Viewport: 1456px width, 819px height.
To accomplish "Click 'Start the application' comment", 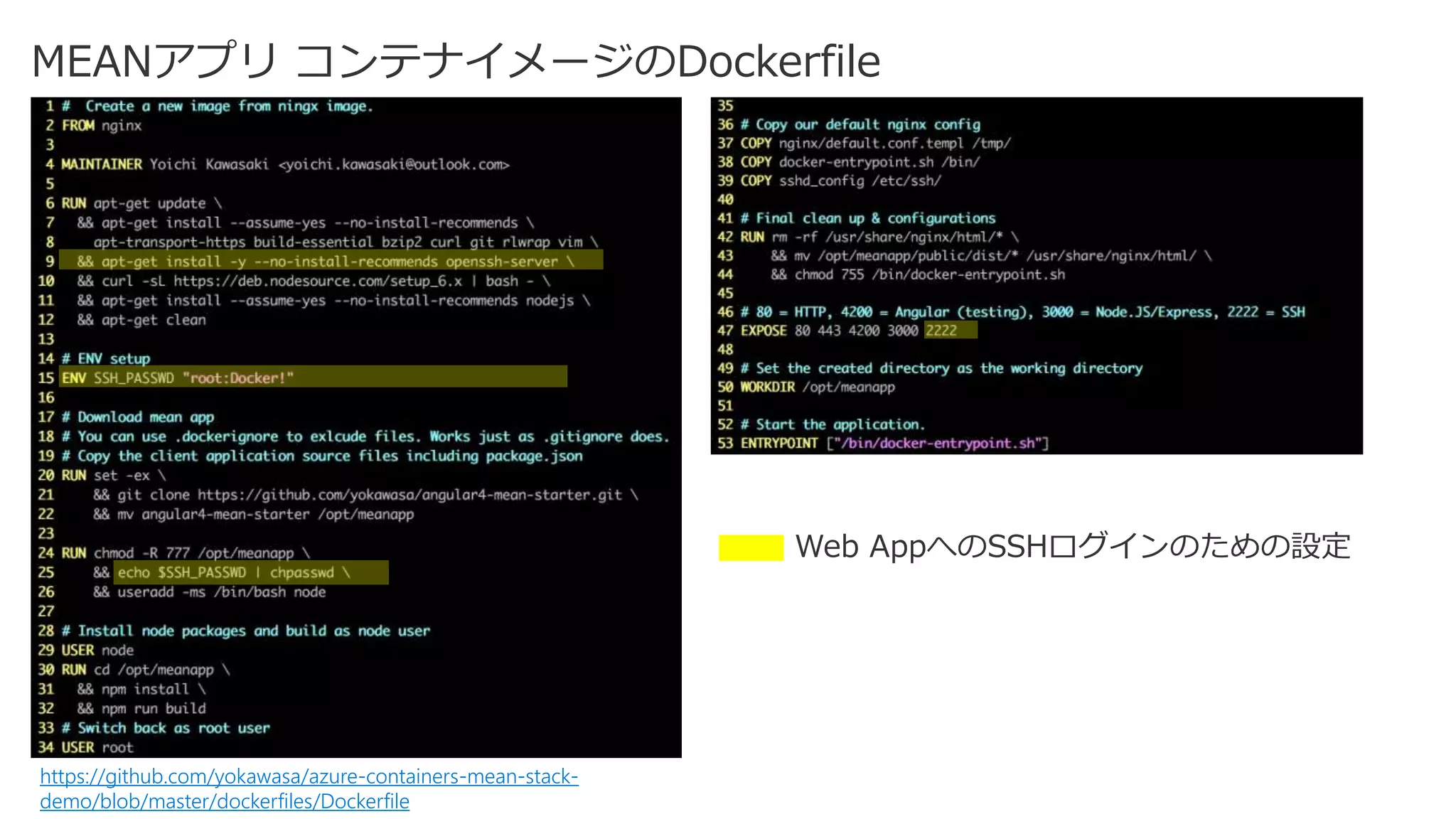I will pos(833,425).
